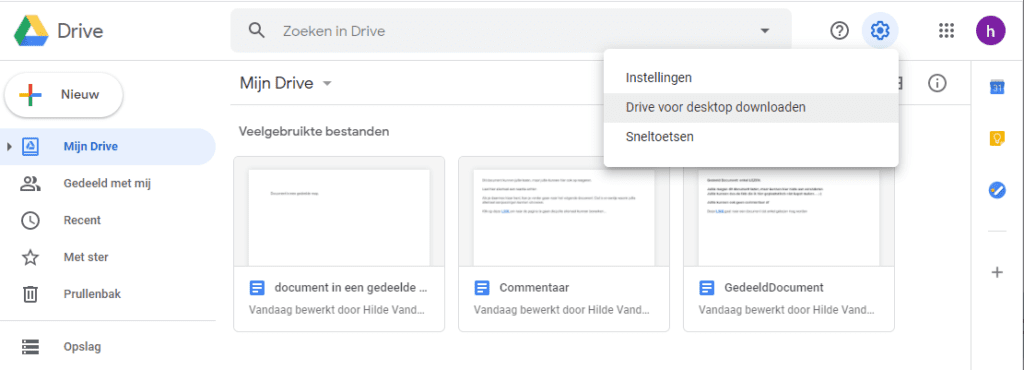Open the Google apps grid icon
This screenshot has width=1024, height=370.
pyautogui.click(x=946, y=30)
